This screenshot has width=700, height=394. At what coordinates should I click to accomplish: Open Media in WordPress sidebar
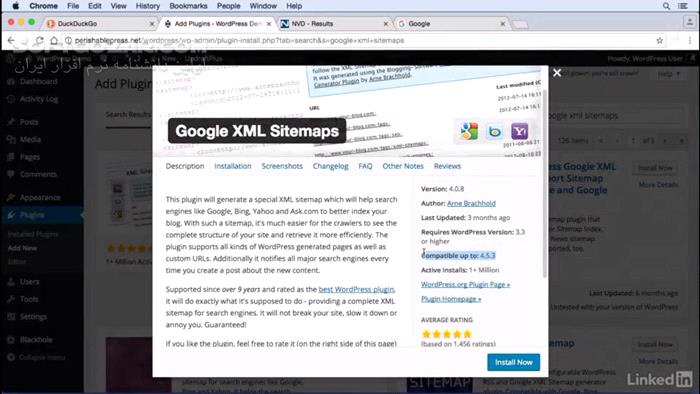30,140
